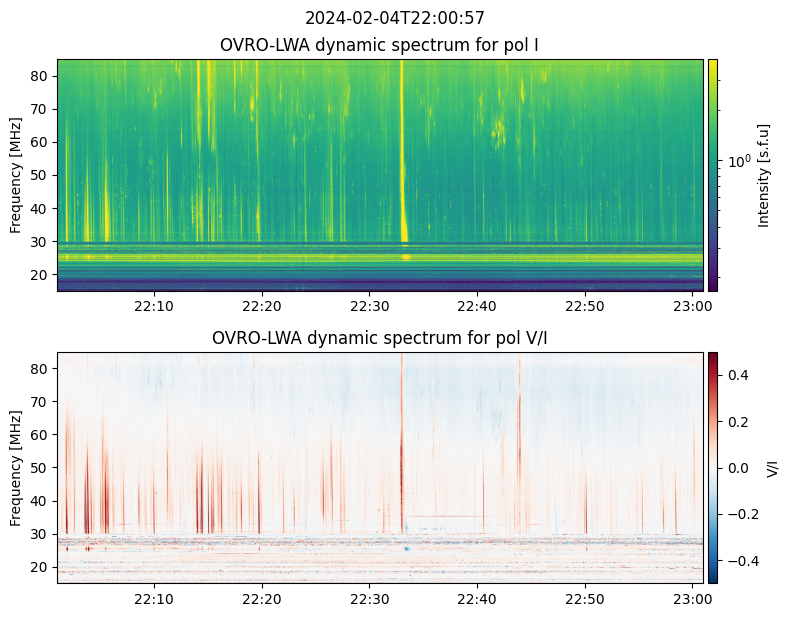789x617 pixels.
Task: Click the Intensity [s.f.u] colorbar label
Action: tap(765, 175)
